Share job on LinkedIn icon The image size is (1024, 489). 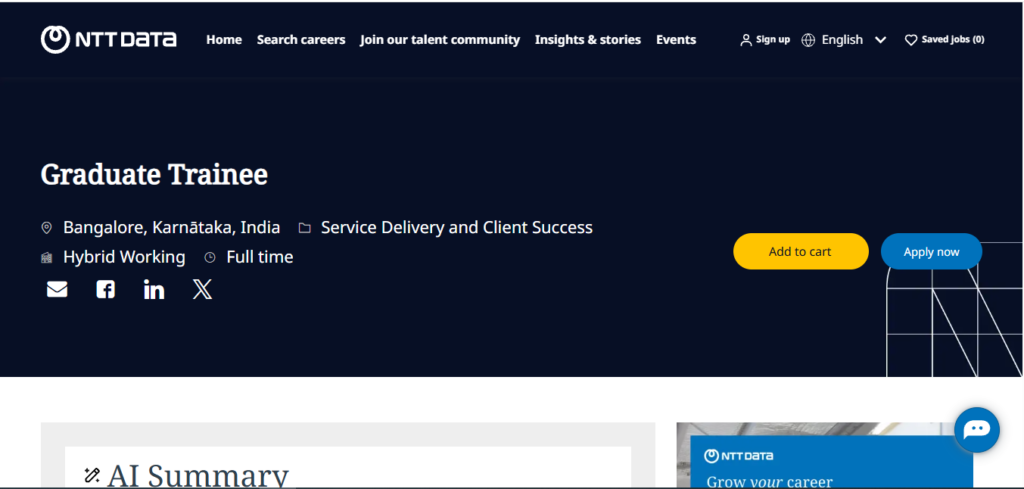pos(154,289)
